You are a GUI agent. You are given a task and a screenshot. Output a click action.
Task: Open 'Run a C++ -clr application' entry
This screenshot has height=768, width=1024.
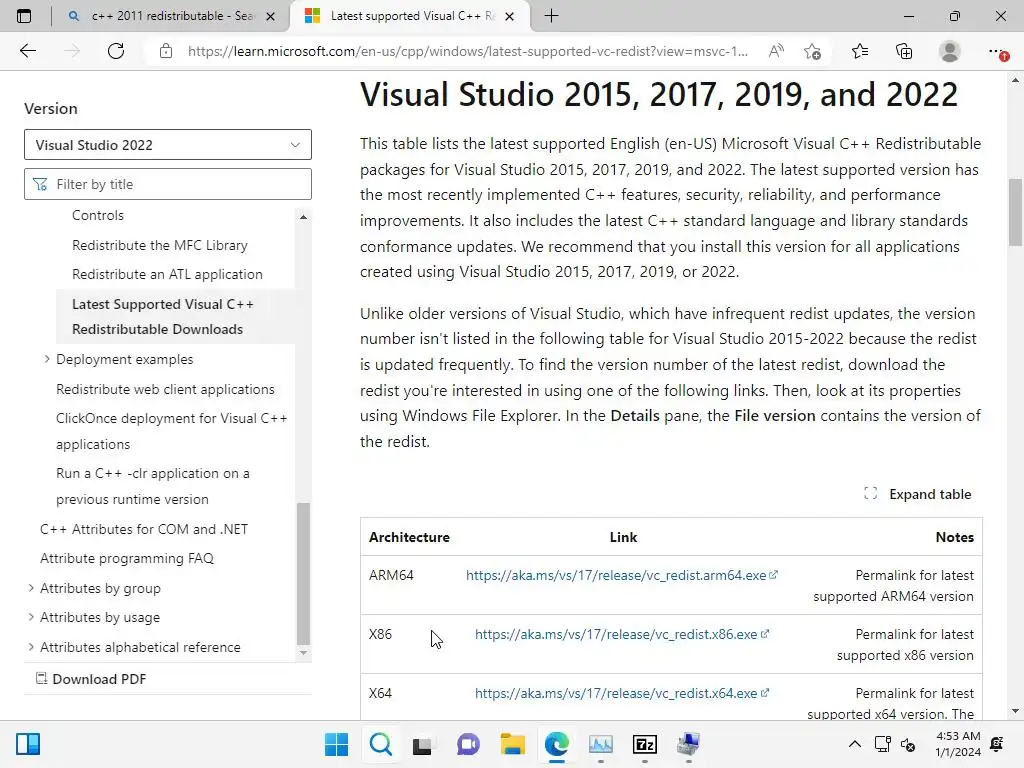[x=153, y=486]
